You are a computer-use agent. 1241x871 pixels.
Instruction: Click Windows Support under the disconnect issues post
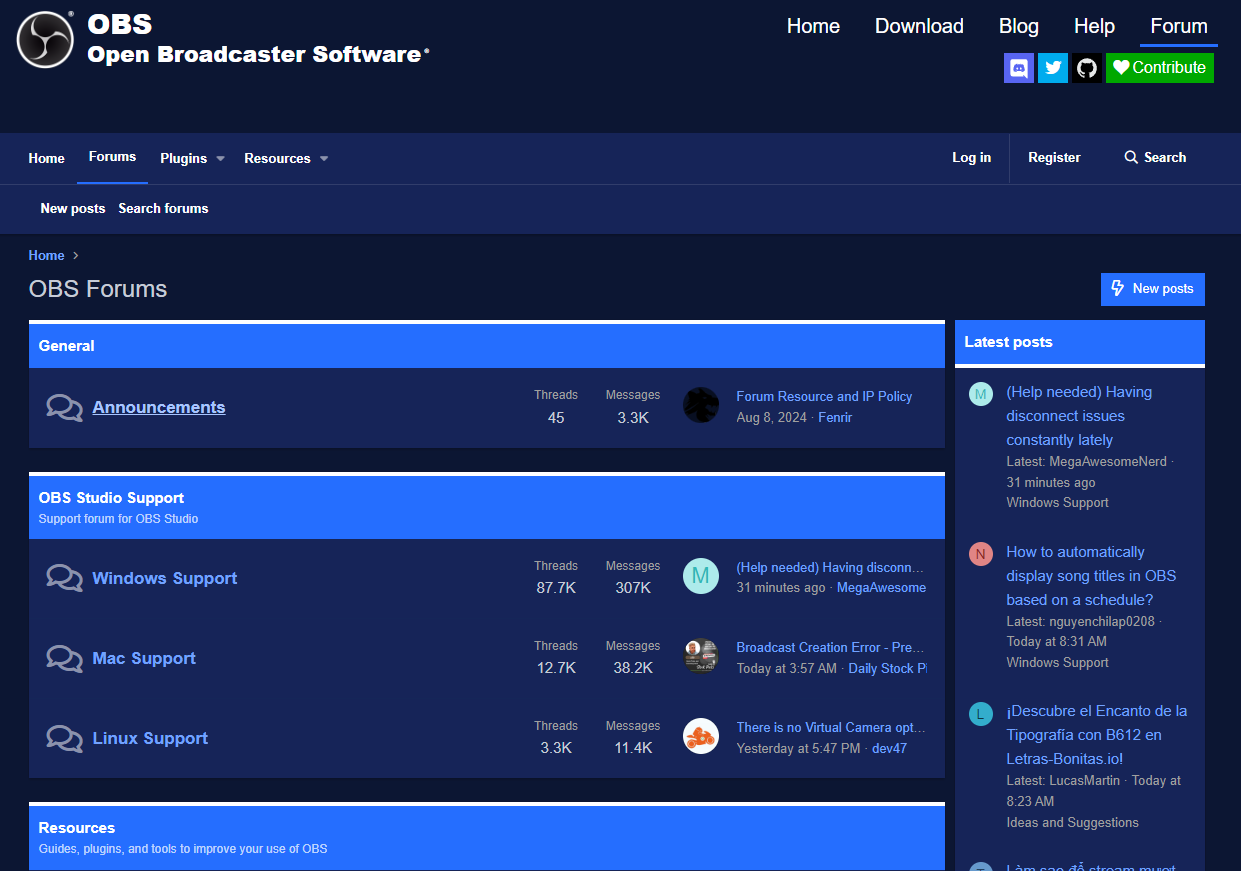[x=1057, y=502]
